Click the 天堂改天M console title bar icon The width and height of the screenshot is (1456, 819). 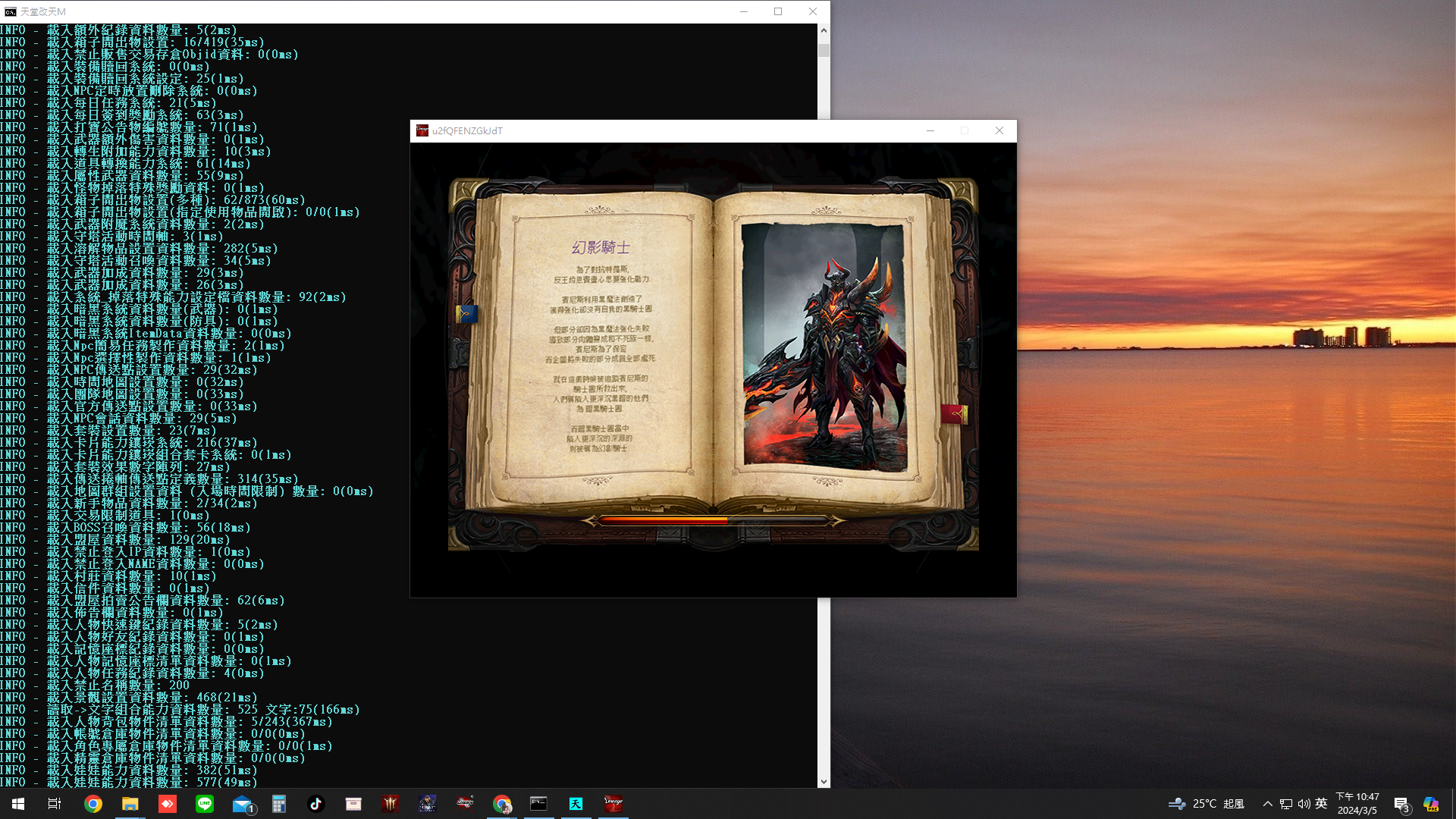(11, 11)
